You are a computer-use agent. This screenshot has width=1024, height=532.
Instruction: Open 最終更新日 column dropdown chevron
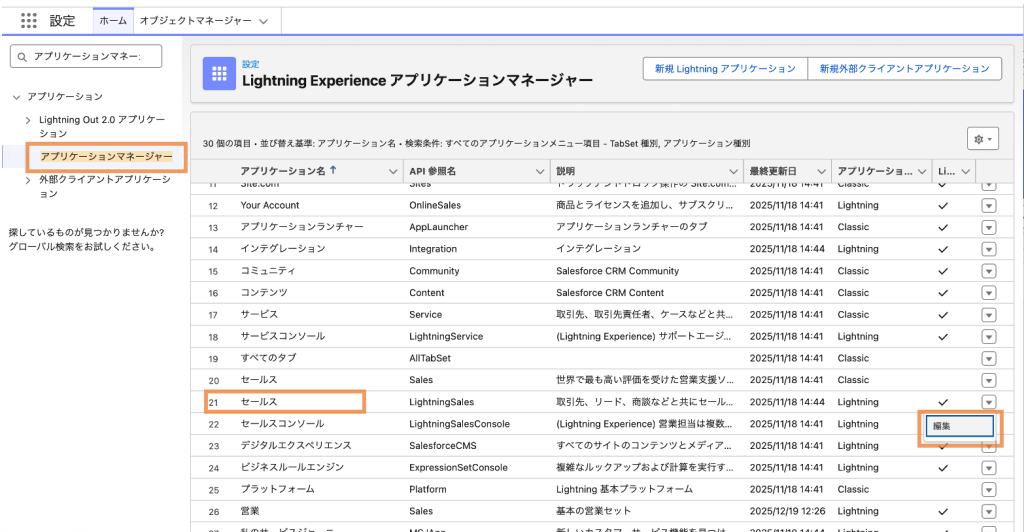(822, 172)
